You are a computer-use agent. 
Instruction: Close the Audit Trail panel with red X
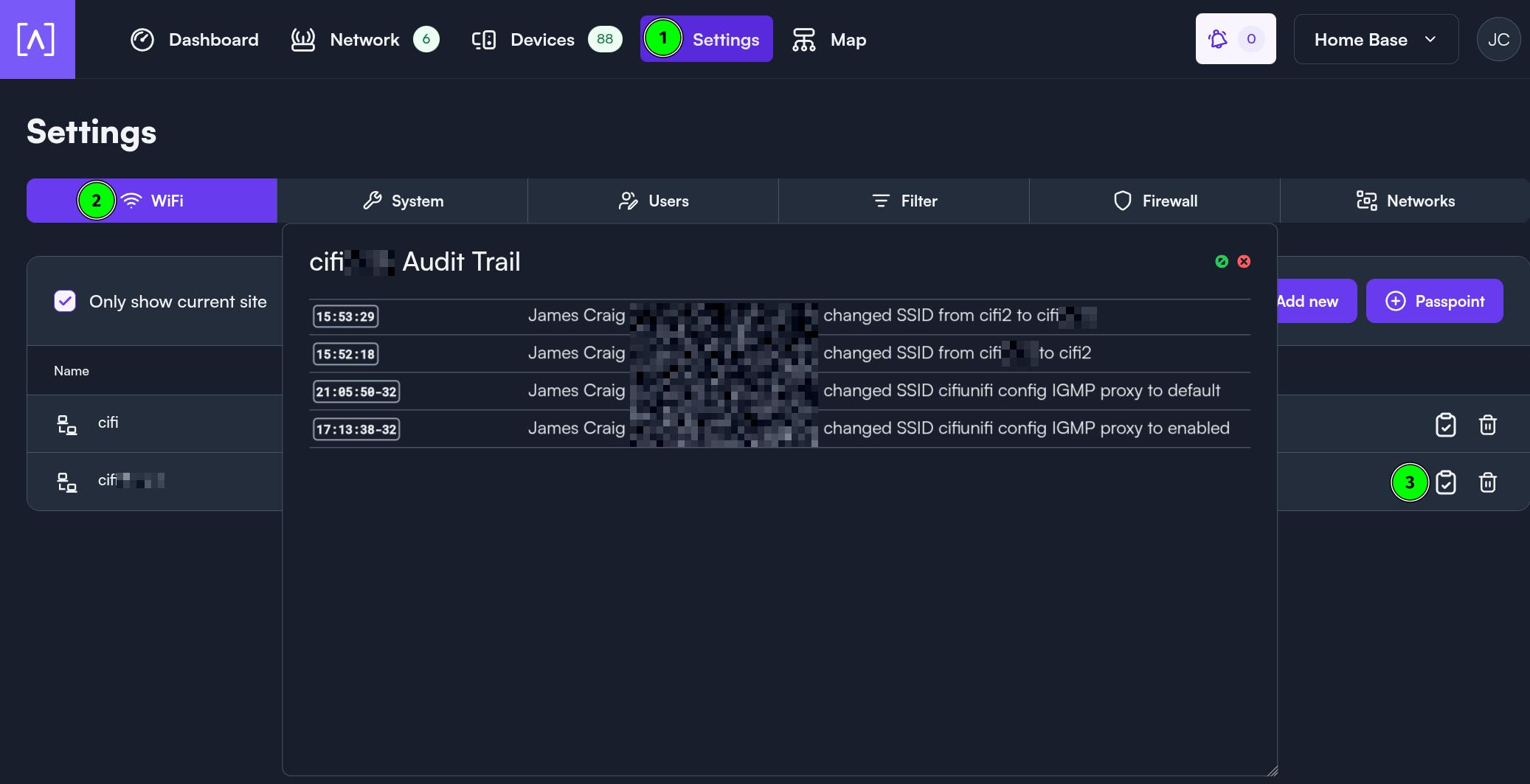point(1244,262)
